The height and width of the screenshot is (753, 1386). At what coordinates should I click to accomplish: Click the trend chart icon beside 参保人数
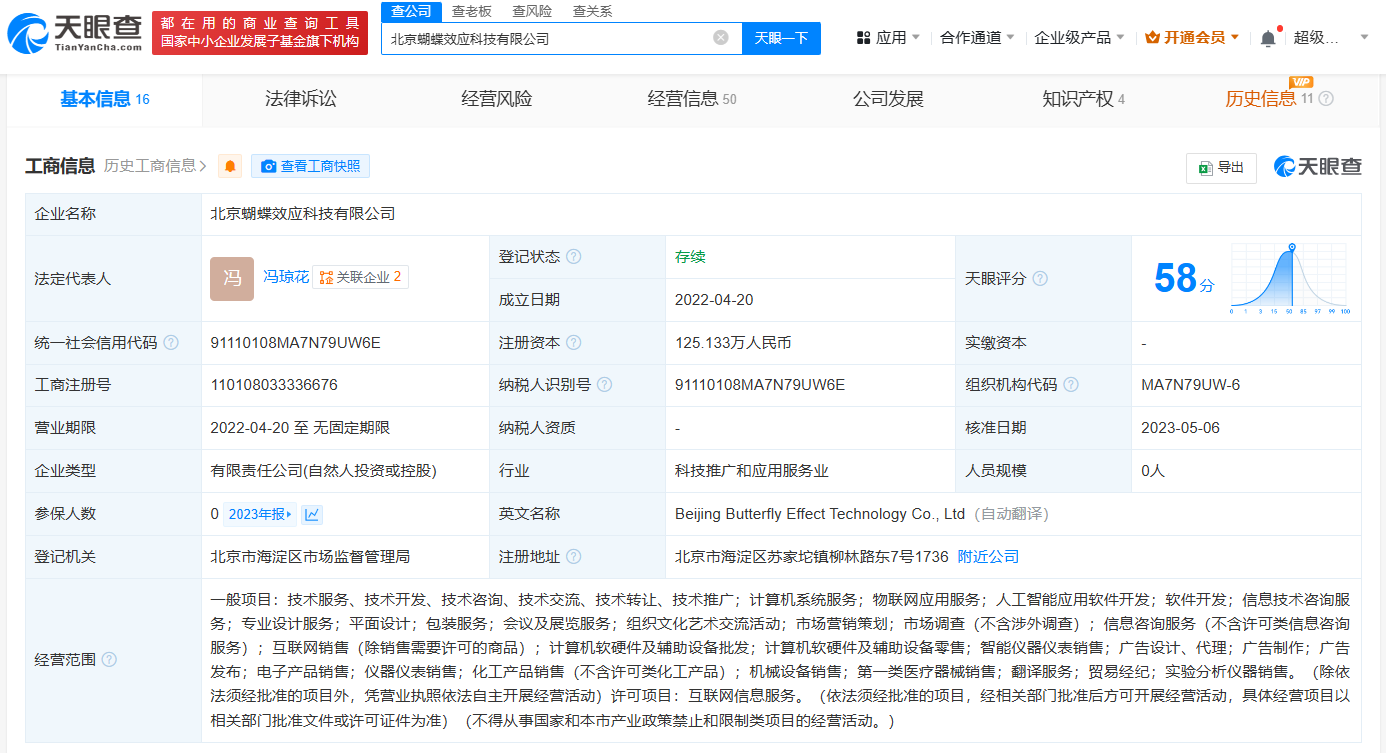(312, 514)
